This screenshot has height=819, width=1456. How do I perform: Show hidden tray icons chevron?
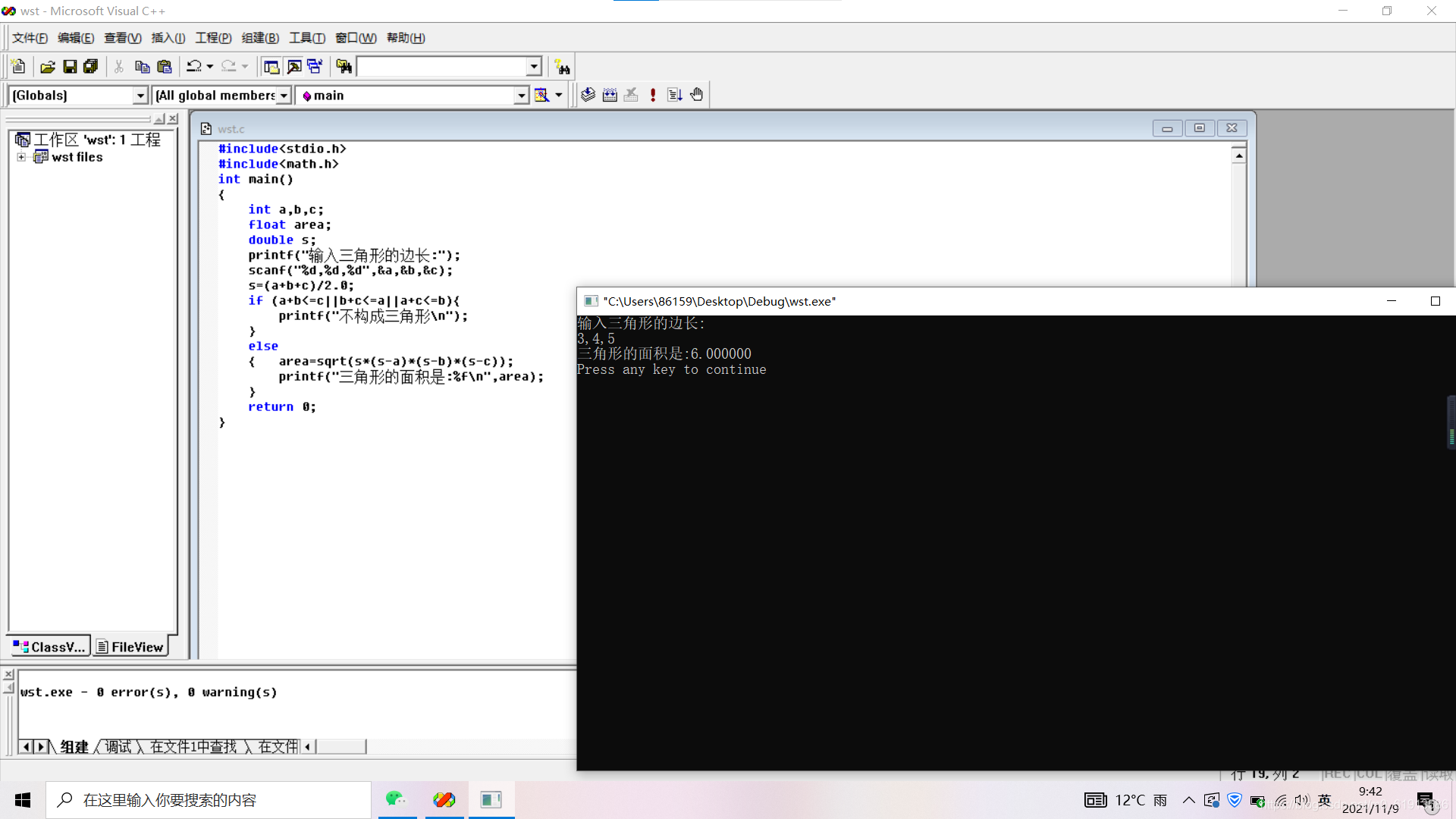pyautogui.click(x=1188, y=800)
